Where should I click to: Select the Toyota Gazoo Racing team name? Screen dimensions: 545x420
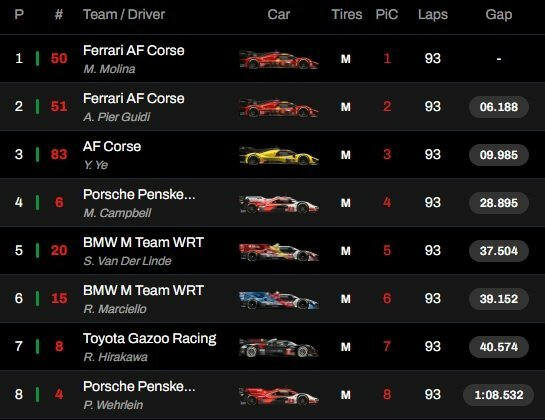pyautogui.click(x=149, y=339)
